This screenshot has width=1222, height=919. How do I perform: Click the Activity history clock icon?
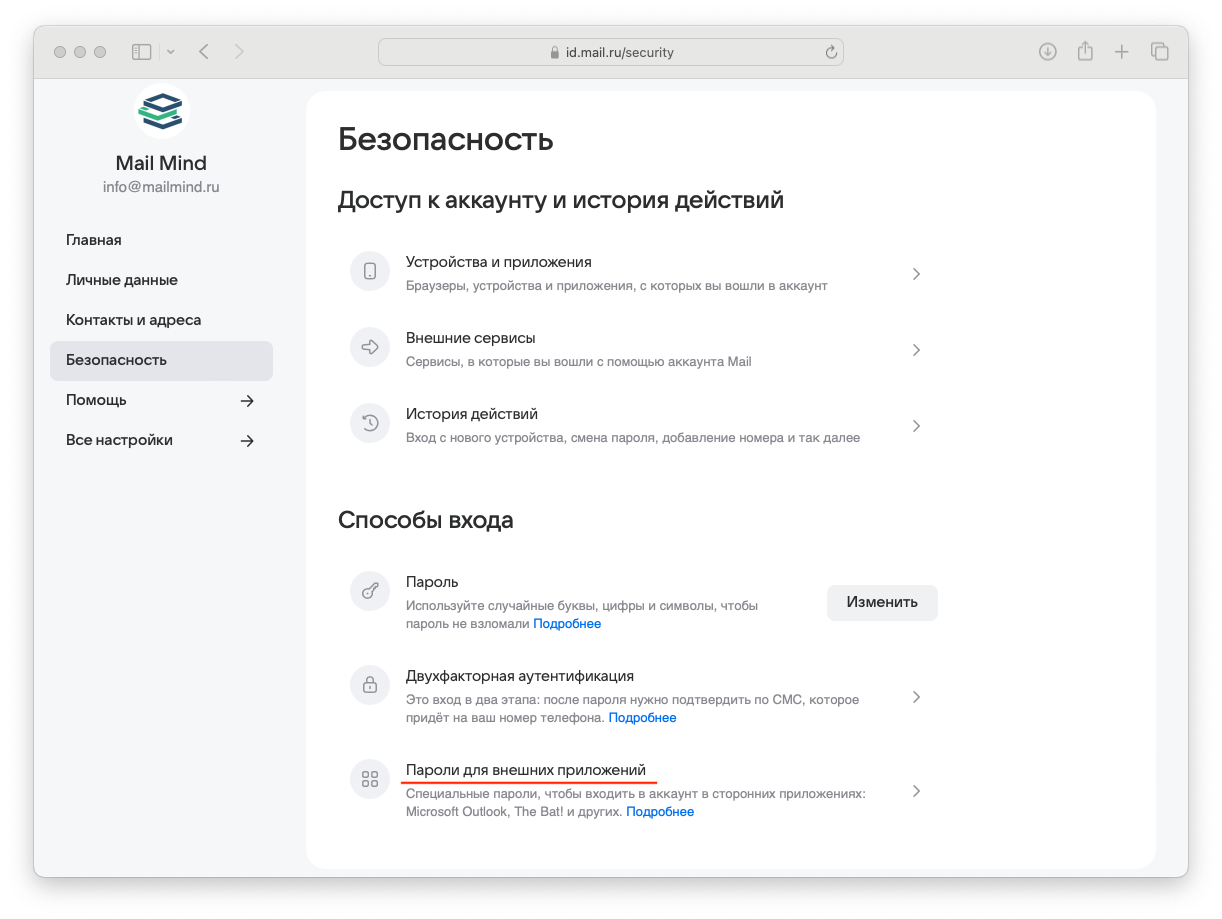tap(369, 424)
